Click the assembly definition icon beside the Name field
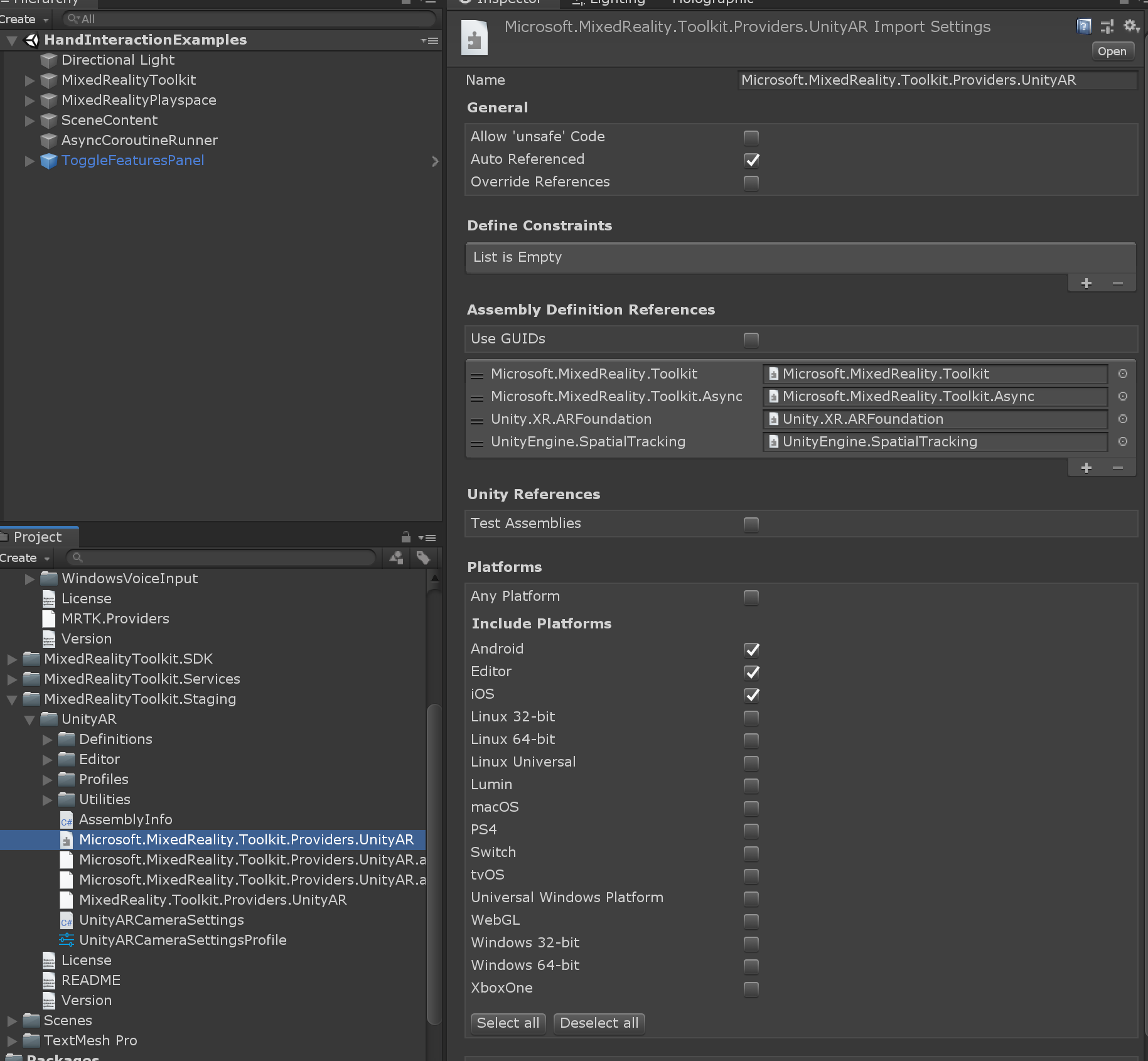Viewport: 1148px width, 1061px height. coord(474,38)
